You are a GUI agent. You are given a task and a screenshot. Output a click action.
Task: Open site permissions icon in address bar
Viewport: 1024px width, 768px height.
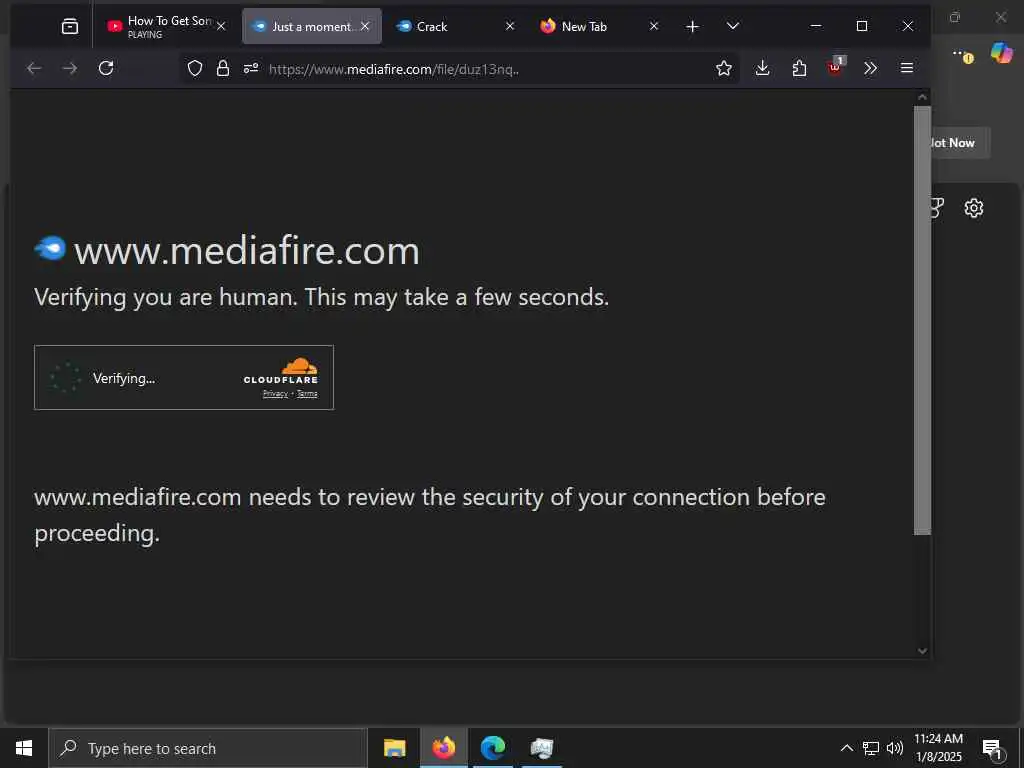pos(251,69)
